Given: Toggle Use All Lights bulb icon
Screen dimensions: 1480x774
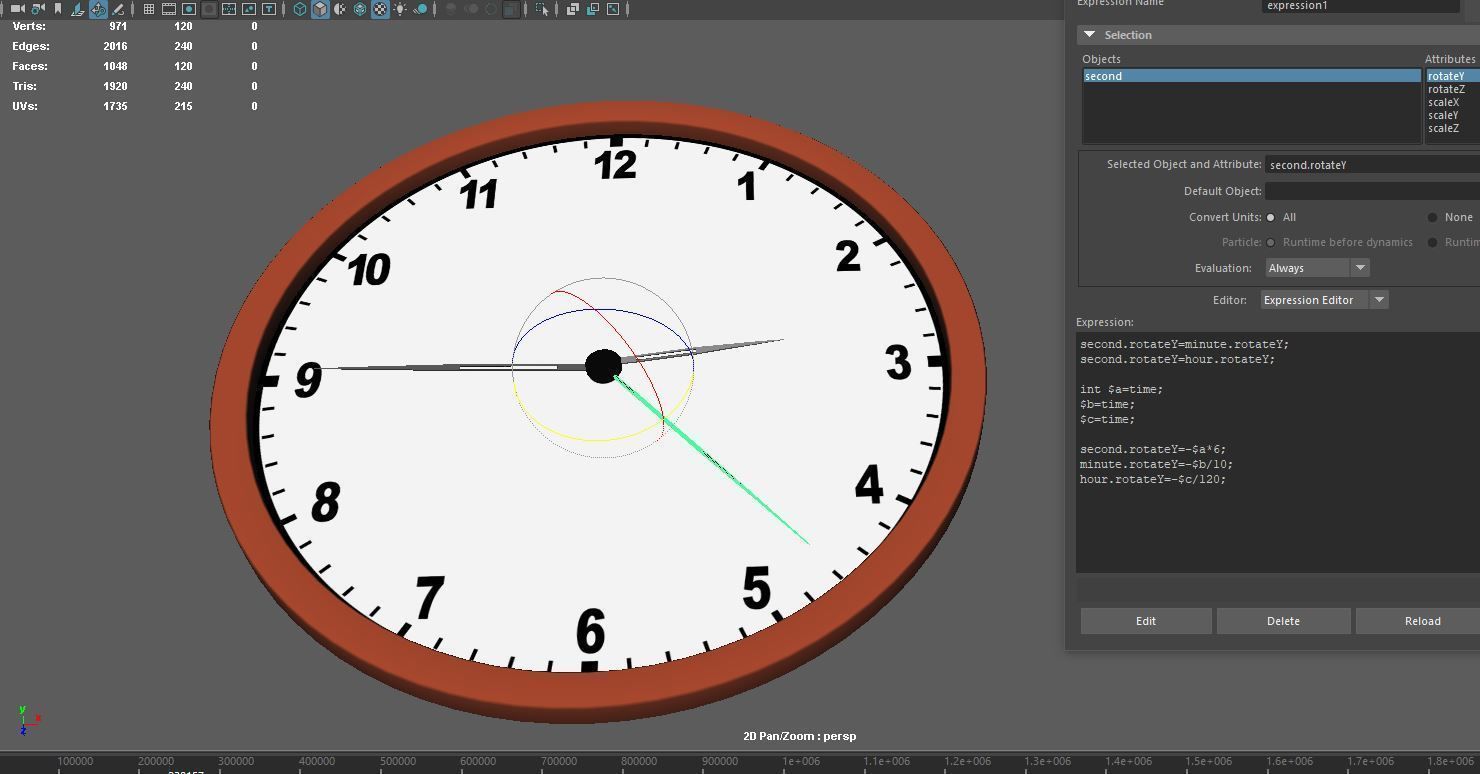Looking at the screenshot, I should 401,9.
